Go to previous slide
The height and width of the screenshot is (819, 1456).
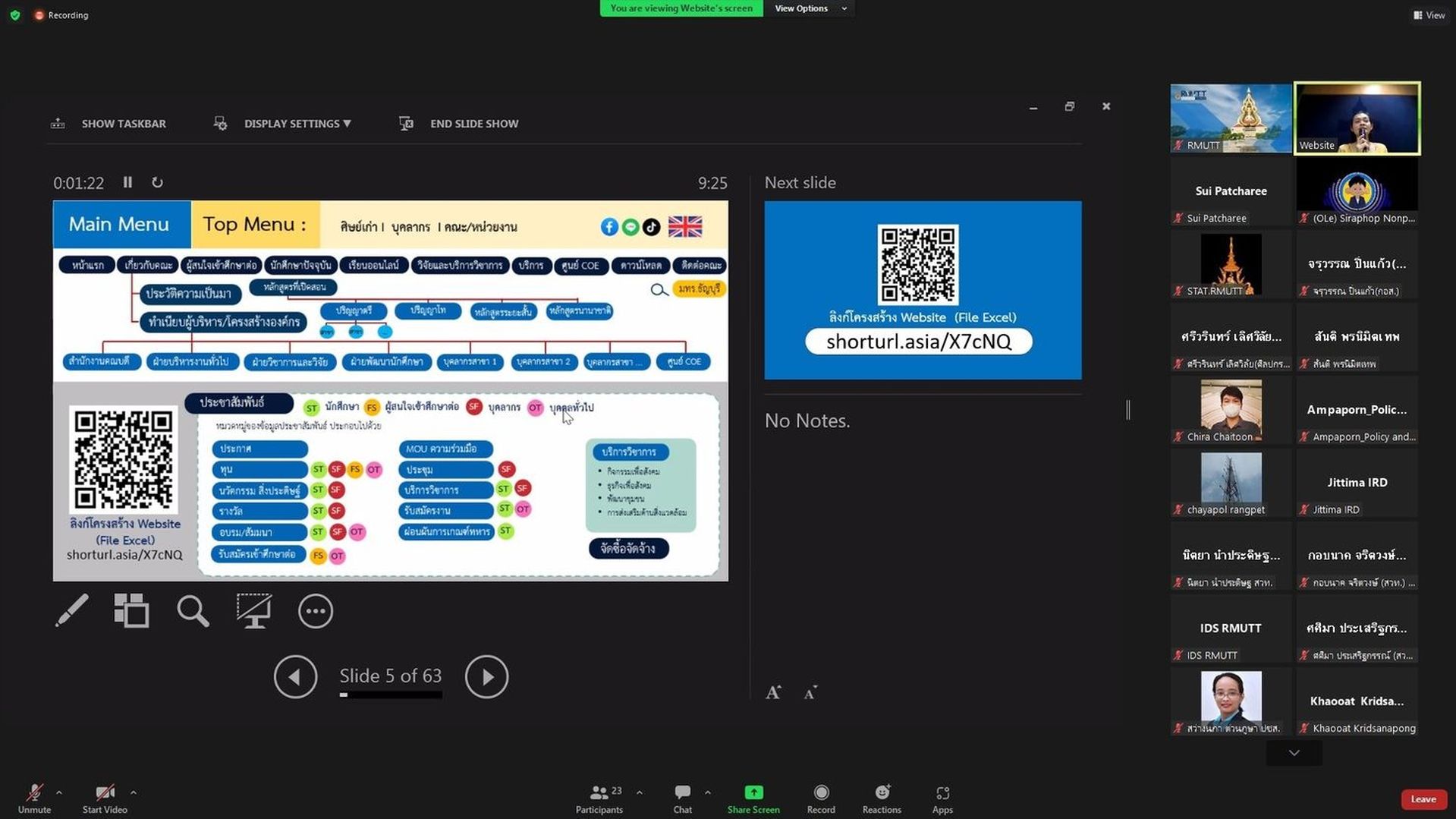coord(295,676)
